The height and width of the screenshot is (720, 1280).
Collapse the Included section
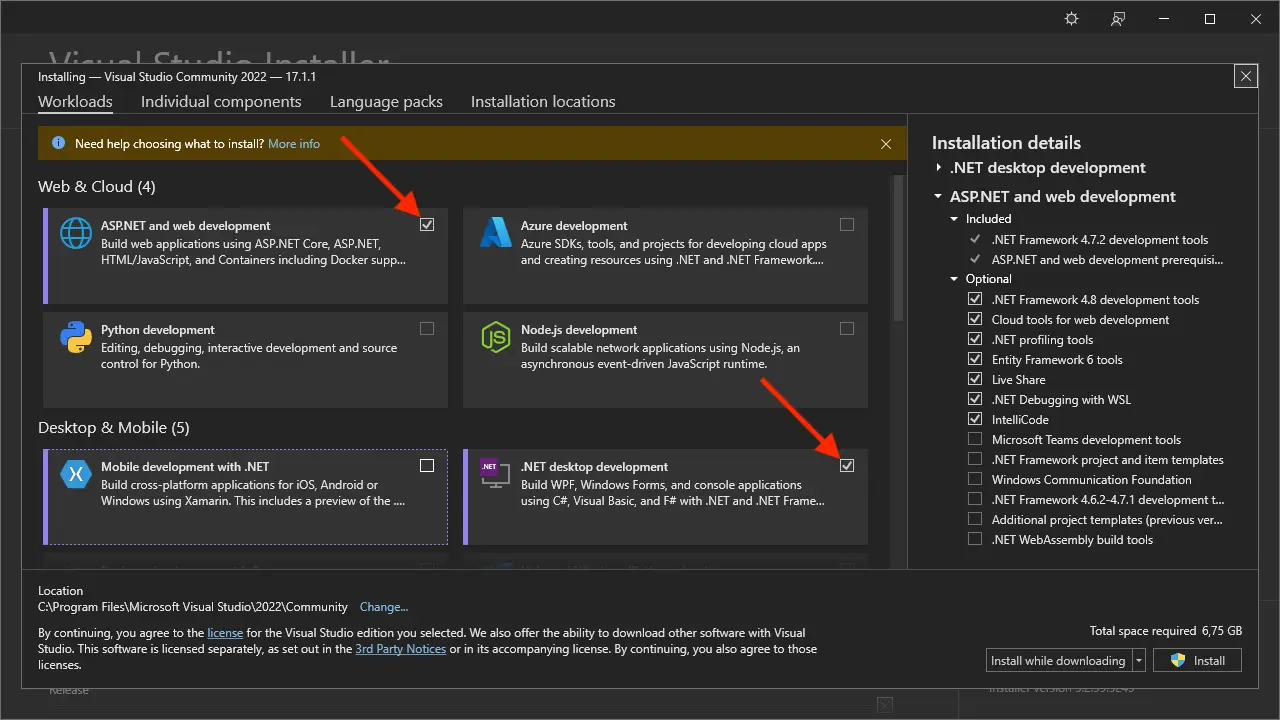click(x=955, y=219)
